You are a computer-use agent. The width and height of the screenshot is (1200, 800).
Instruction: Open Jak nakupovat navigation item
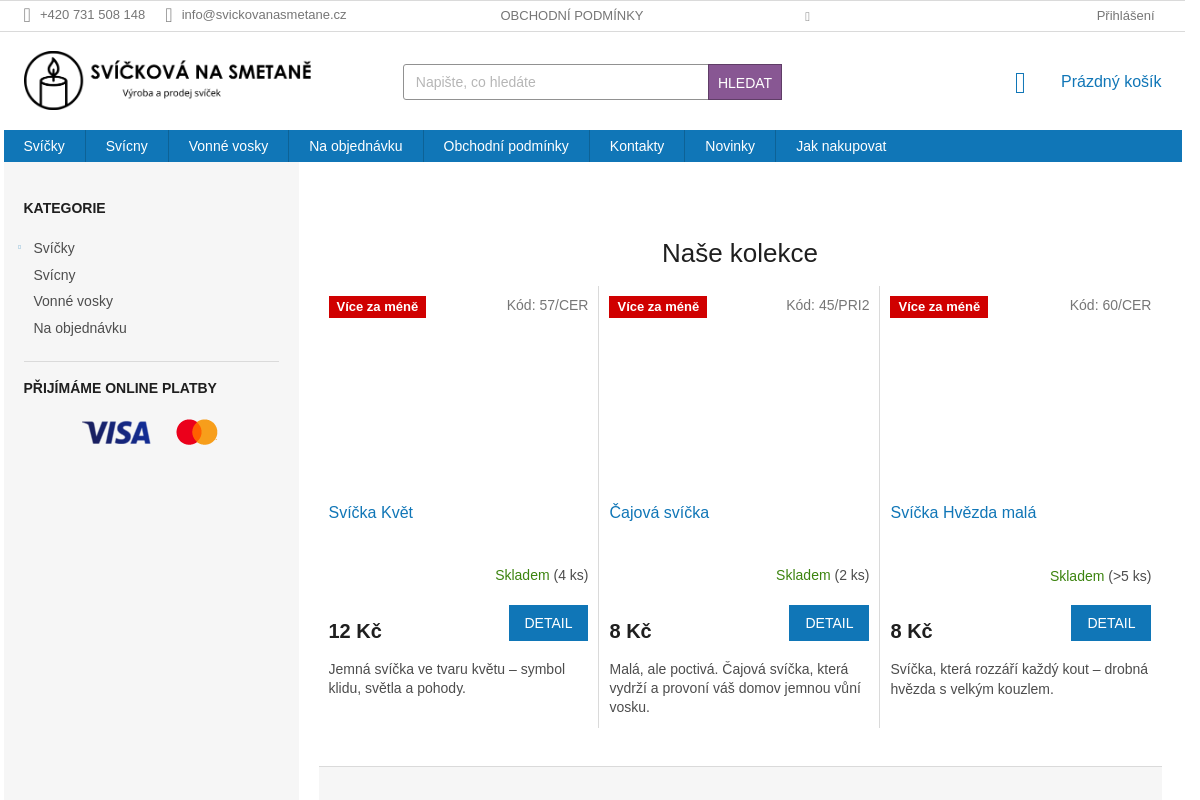pos(841,146)
